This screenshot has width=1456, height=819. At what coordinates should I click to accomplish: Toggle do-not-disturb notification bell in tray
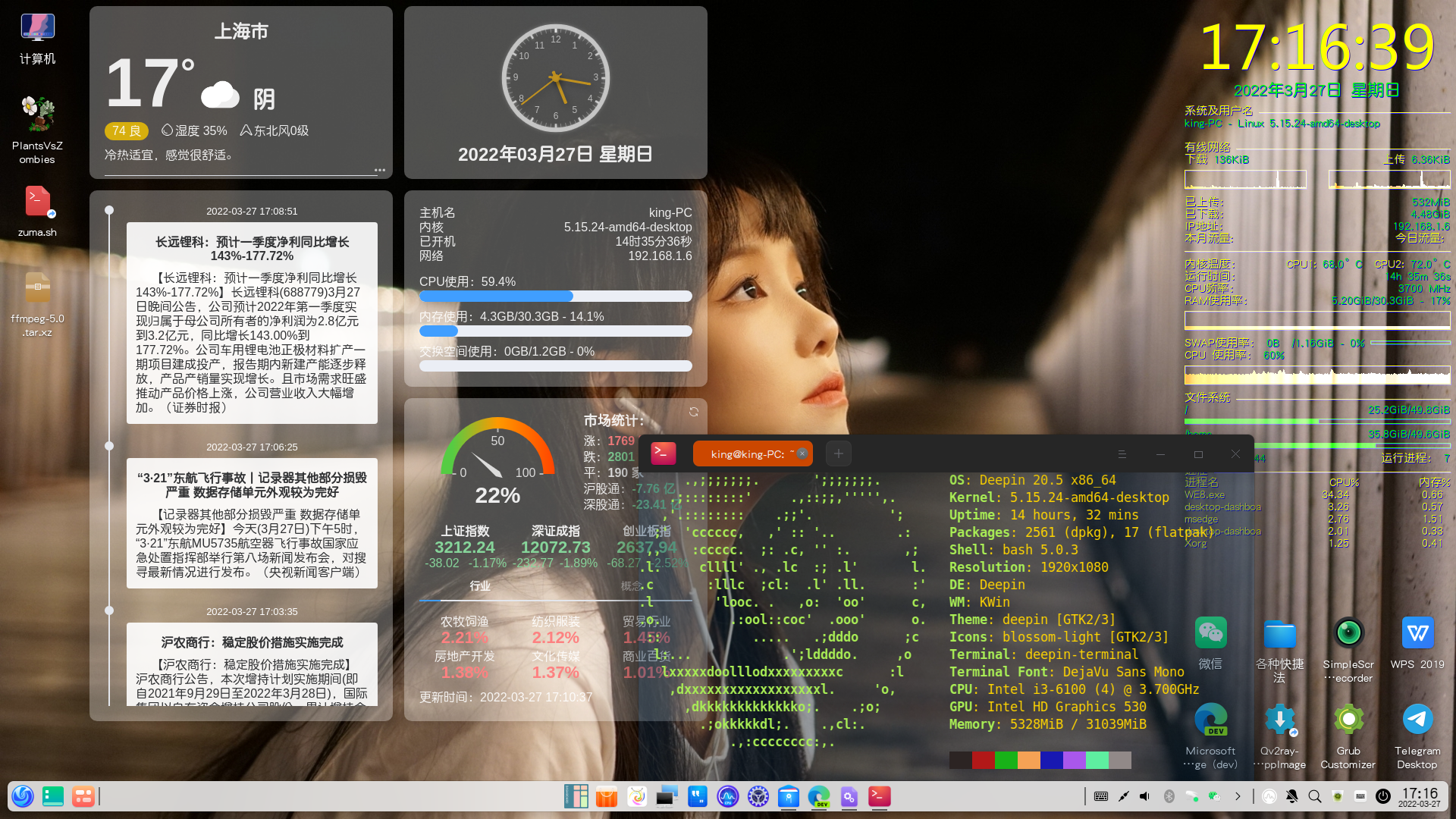1291,797
